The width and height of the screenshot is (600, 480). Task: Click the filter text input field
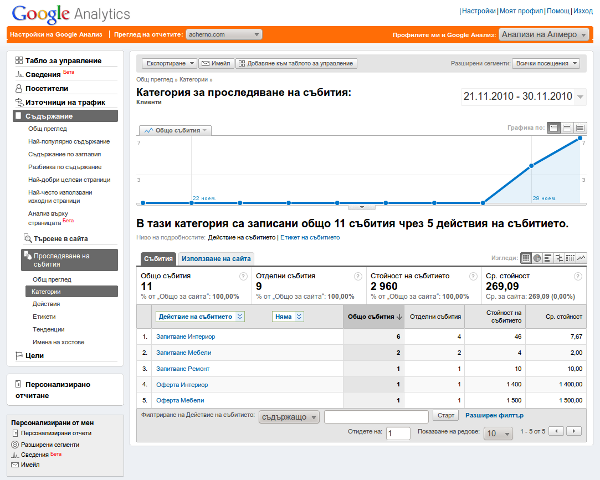click(376, 417)
